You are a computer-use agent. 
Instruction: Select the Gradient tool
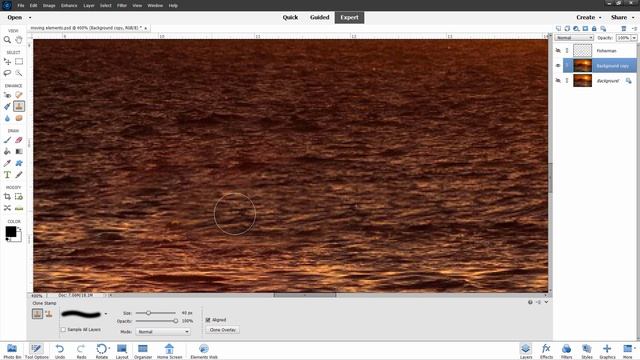point(19,151)
